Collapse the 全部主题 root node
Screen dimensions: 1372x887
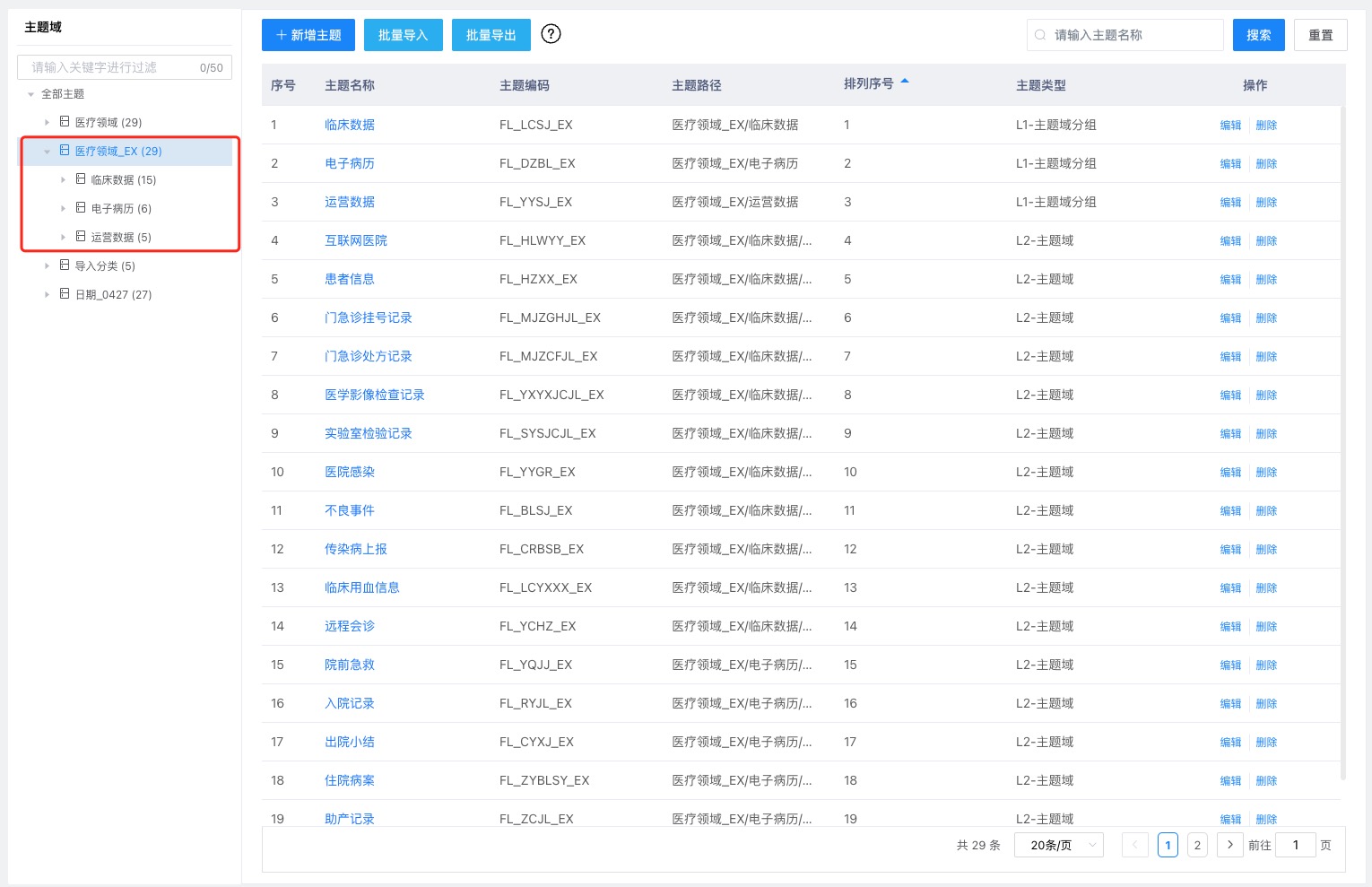(31, 94)
